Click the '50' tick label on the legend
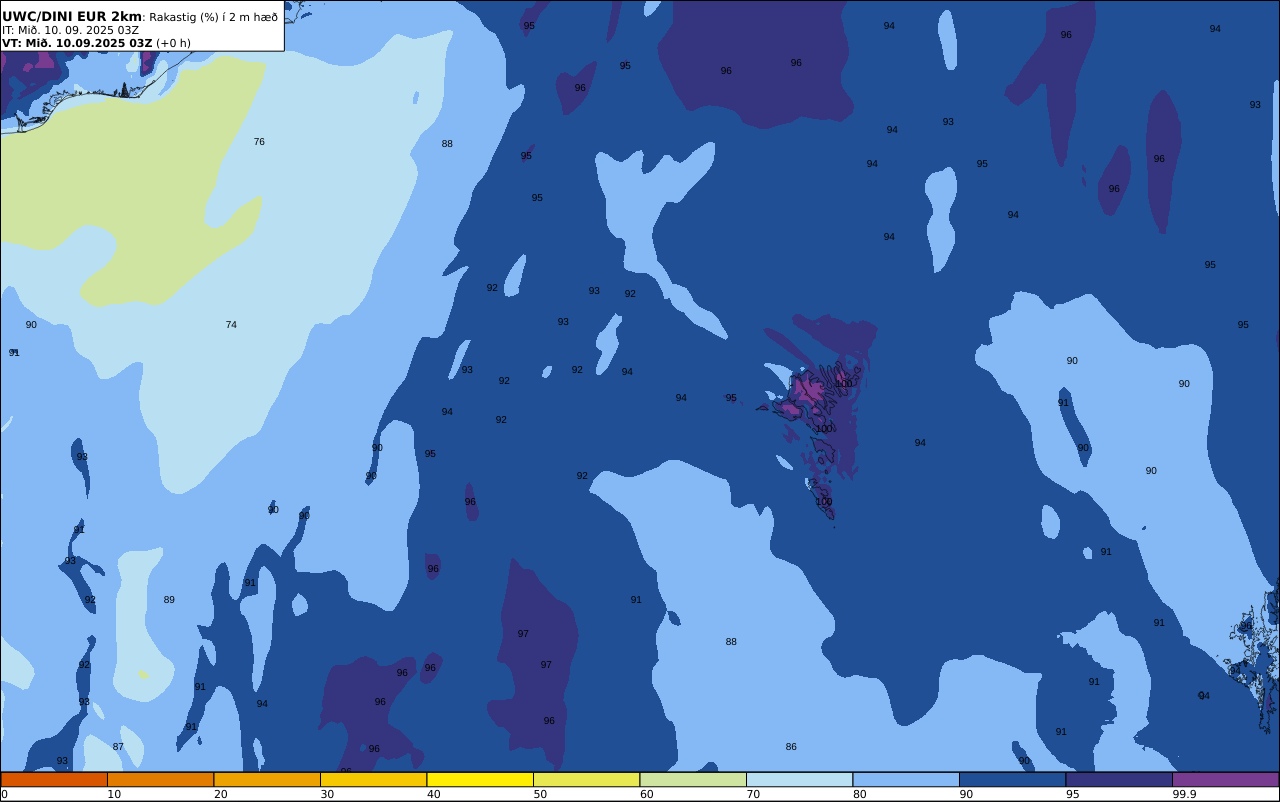1280x802 pixels. [540, 794]
